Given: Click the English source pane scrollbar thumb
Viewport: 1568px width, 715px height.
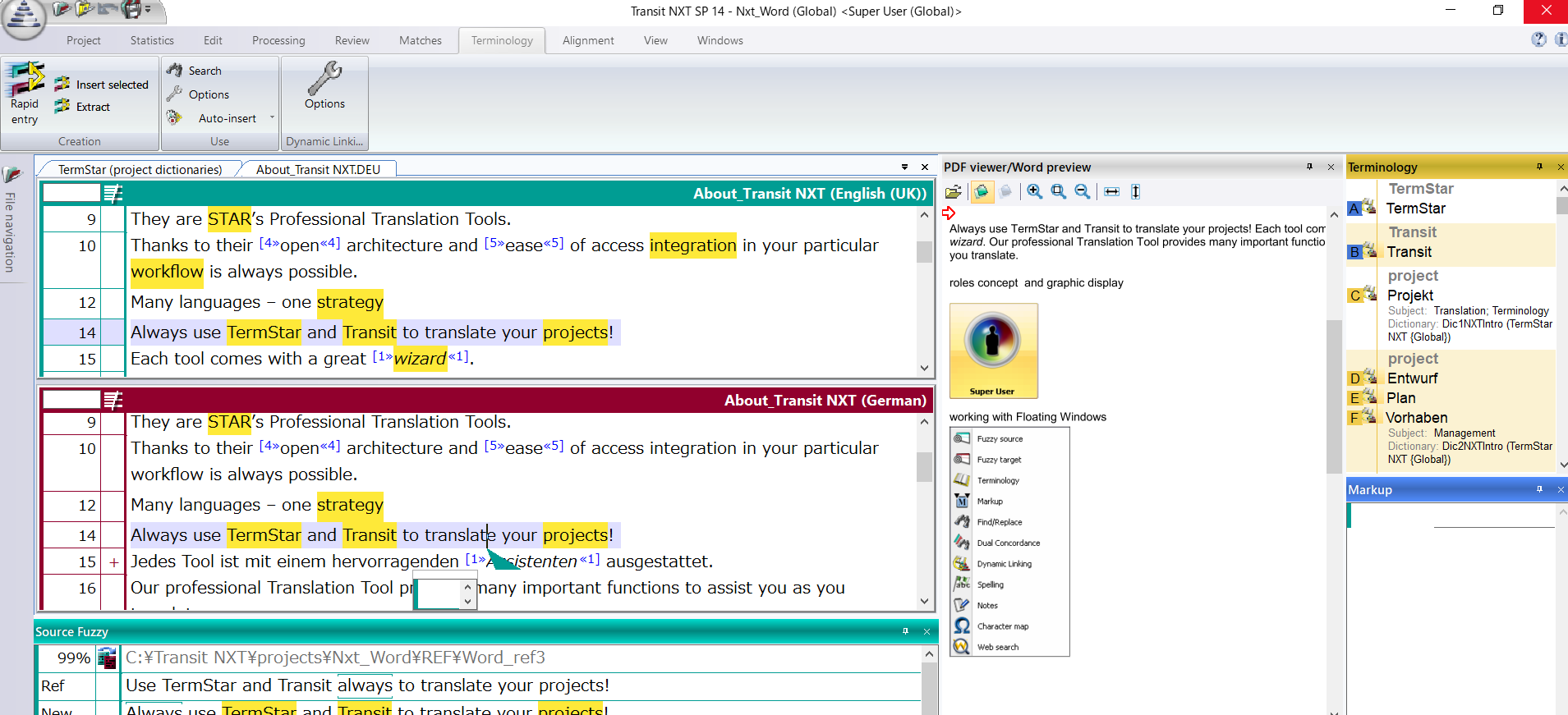Looking at the screenshot, I should (x=924, y=251).
